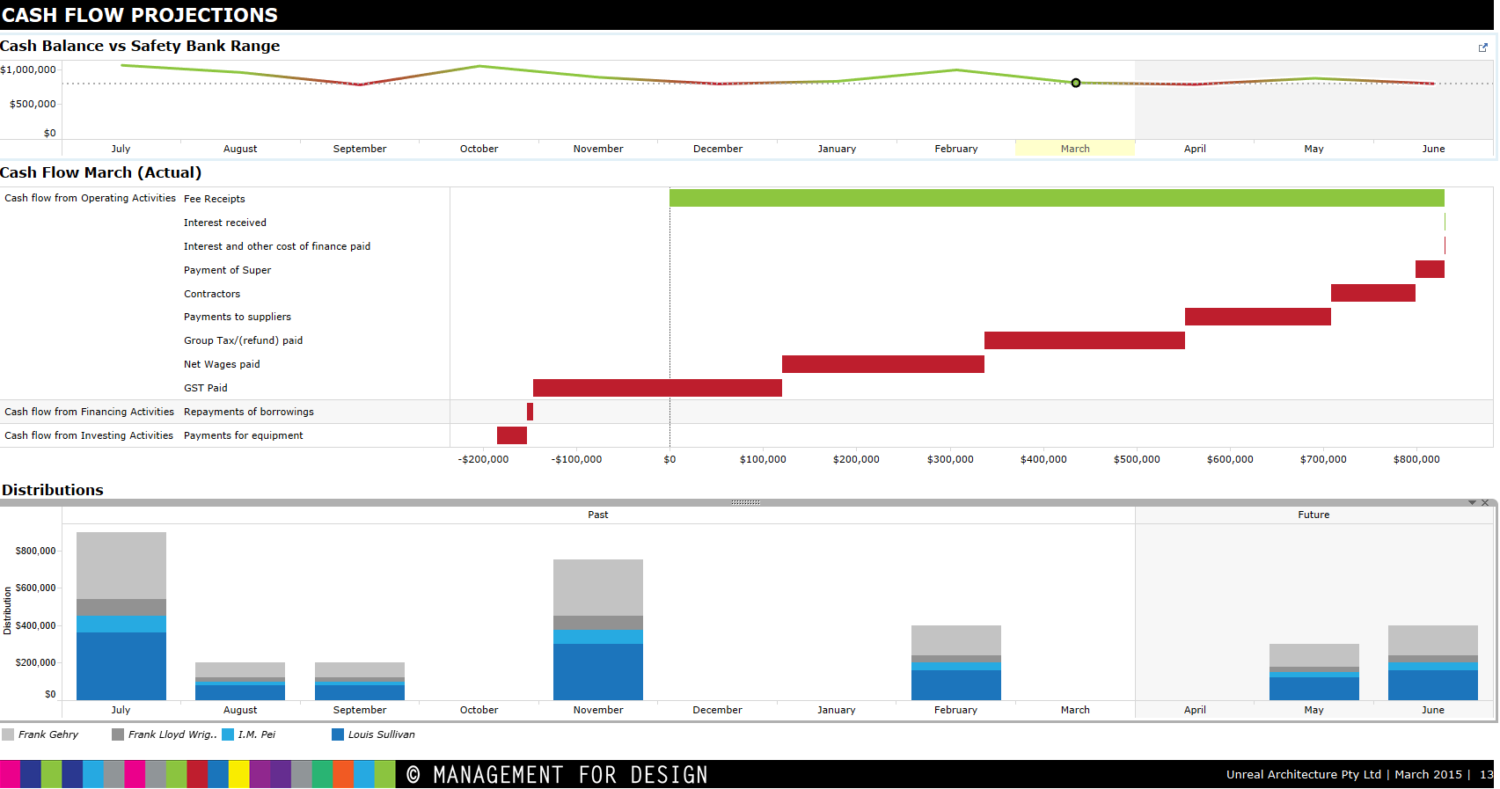This screenshot has height=789, width=1500.
Task: Click the 'GST Paid' row label
Action: pos(205,388)
